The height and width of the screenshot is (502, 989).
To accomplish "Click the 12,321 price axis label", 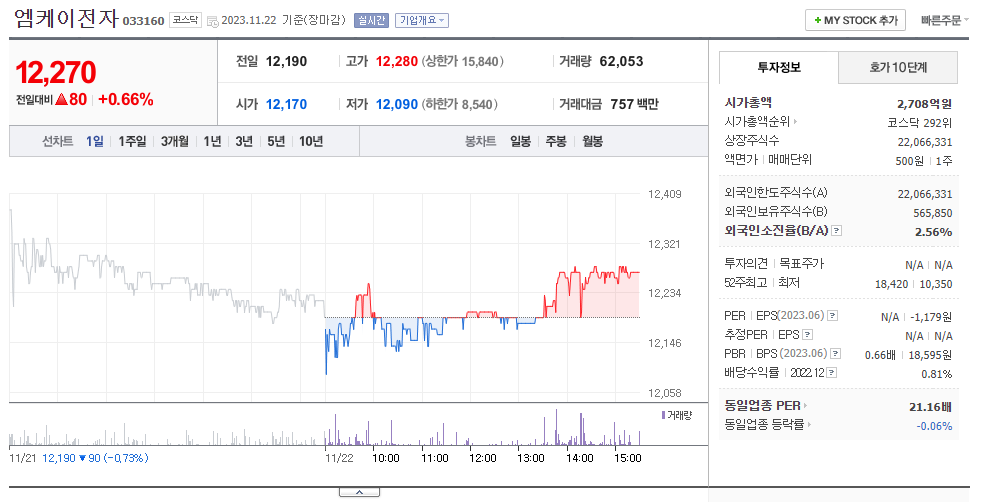I will 665,244.
